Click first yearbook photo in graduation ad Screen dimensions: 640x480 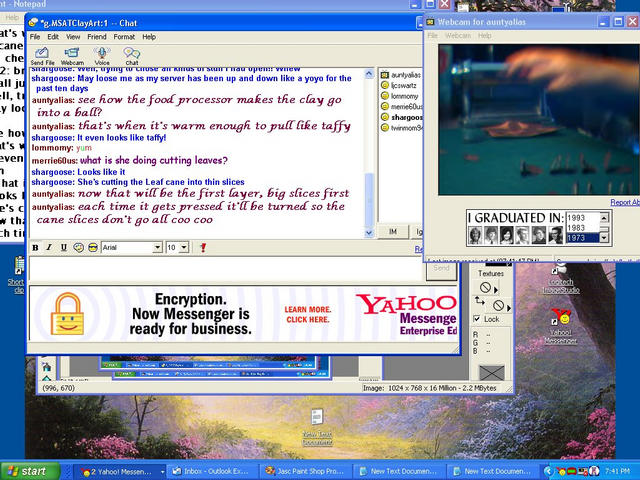click(475, 235)
